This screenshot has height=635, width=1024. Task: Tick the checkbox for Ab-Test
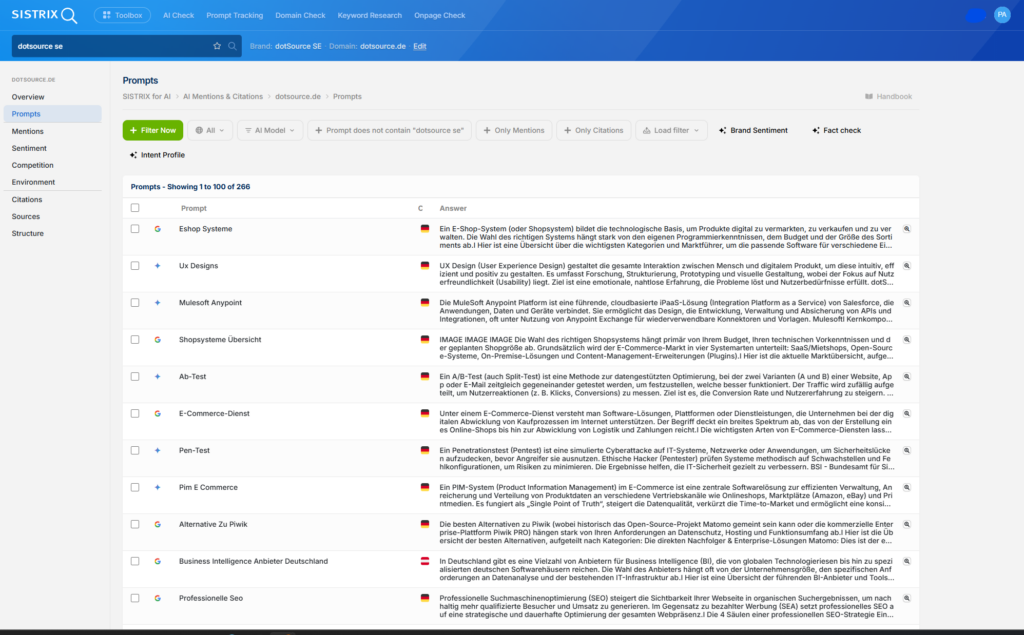click(135, 377)
